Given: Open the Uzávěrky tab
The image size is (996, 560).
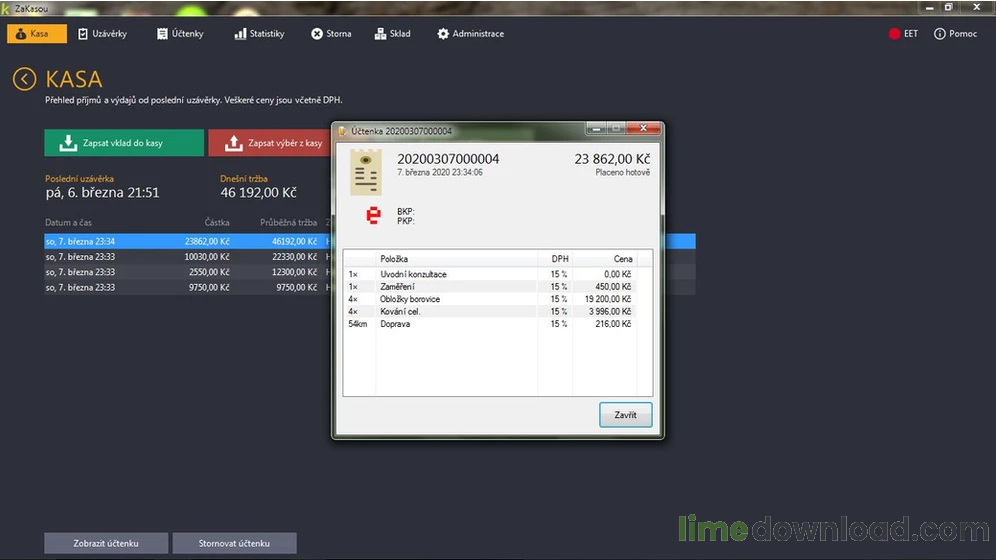Looking at the screenshot, I should pyautogui.click(x=102, y=34).
